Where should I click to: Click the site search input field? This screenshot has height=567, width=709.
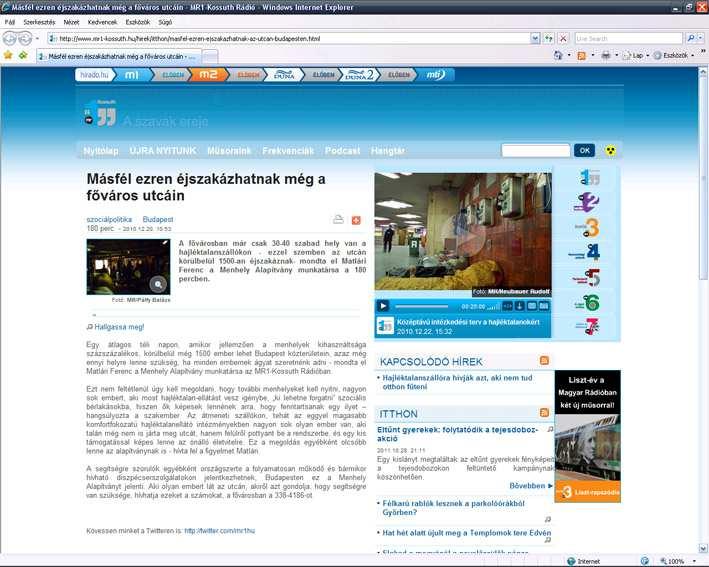pos(535,150)
